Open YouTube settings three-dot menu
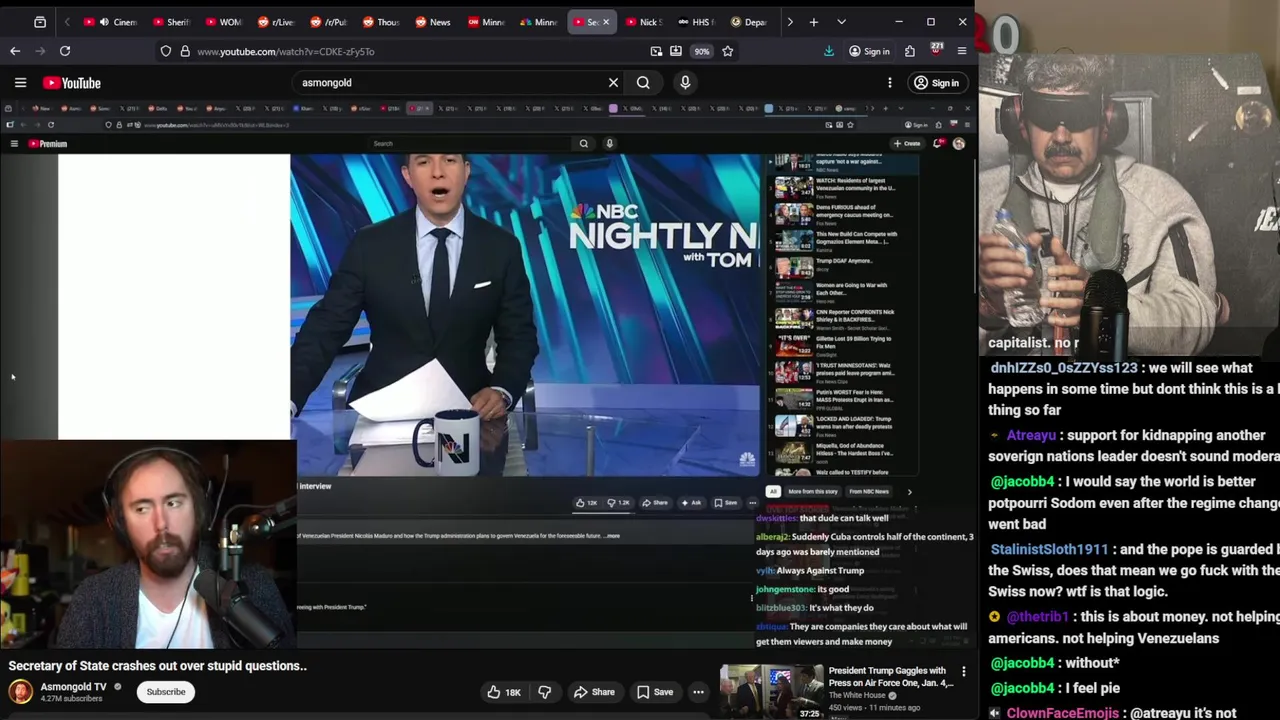The width and height of the screenshot is (1280, 720). [x=889, y=83]
